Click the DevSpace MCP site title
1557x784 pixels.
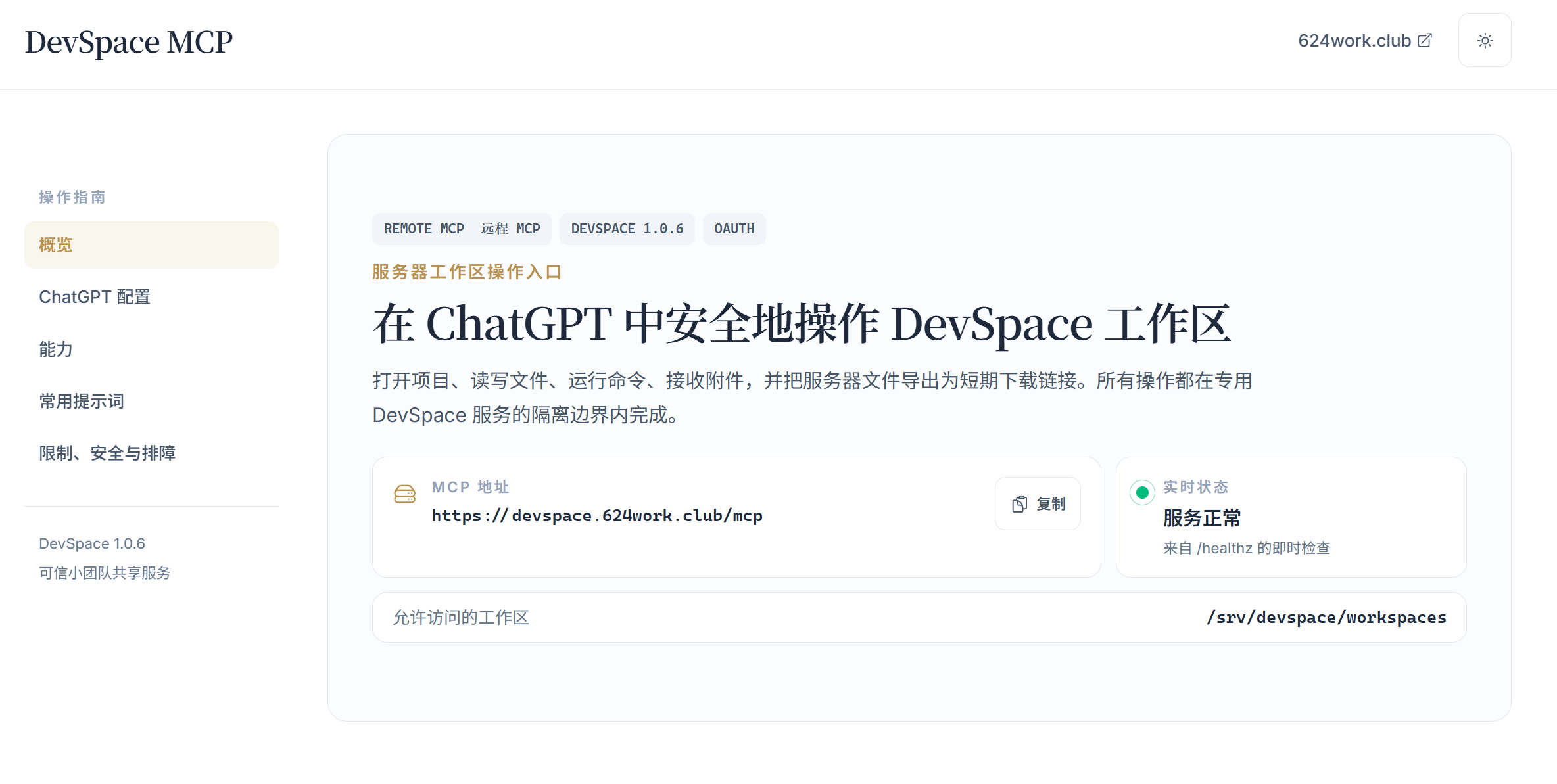129,42
